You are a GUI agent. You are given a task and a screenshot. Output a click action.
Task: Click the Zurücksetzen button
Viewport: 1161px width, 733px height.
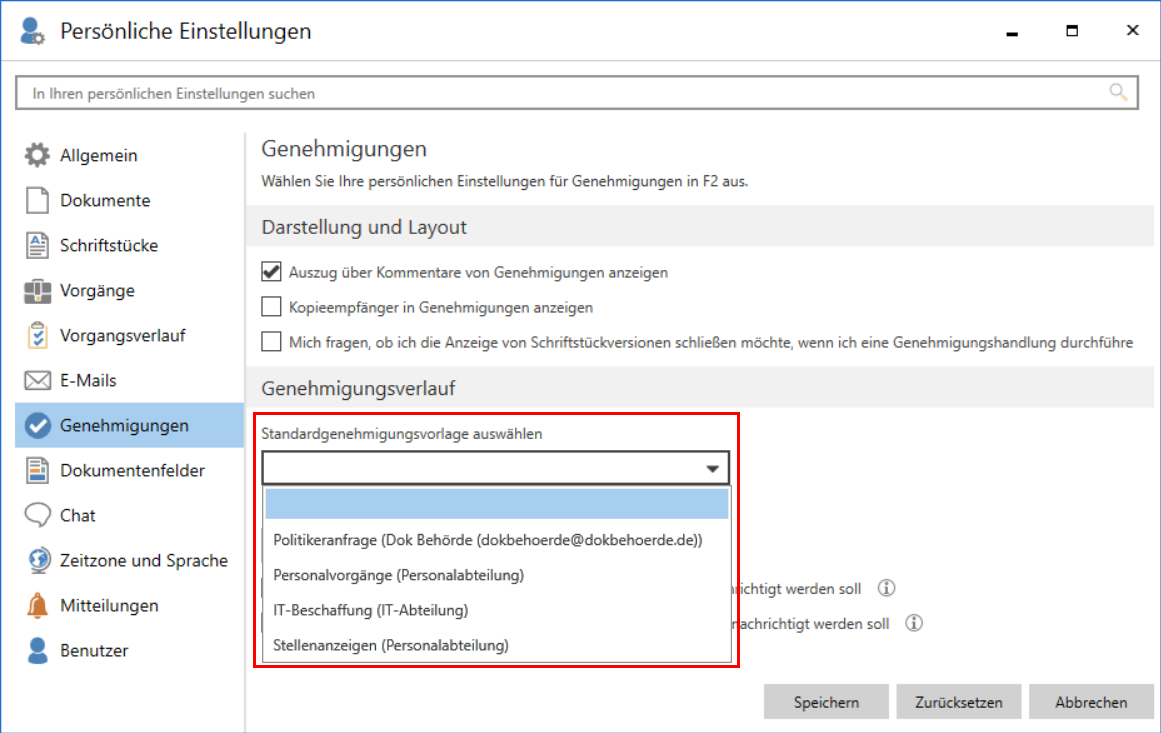click(x=959, y=702)
